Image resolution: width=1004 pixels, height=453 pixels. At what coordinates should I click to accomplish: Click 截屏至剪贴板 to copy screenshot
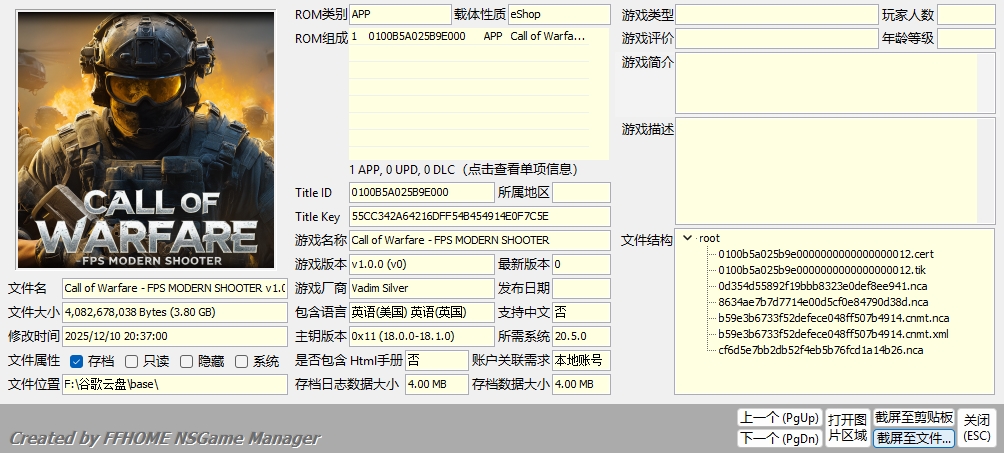tap(913, 417)
